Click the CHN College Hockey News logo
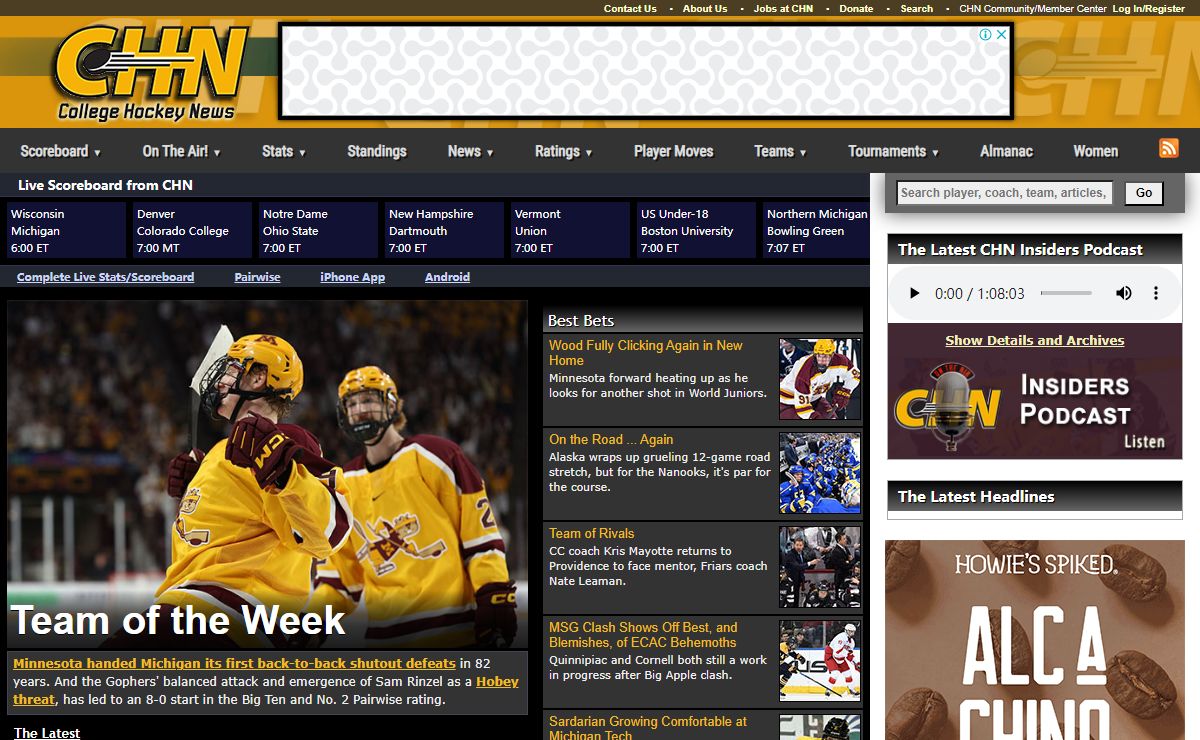 coord(151,73)
